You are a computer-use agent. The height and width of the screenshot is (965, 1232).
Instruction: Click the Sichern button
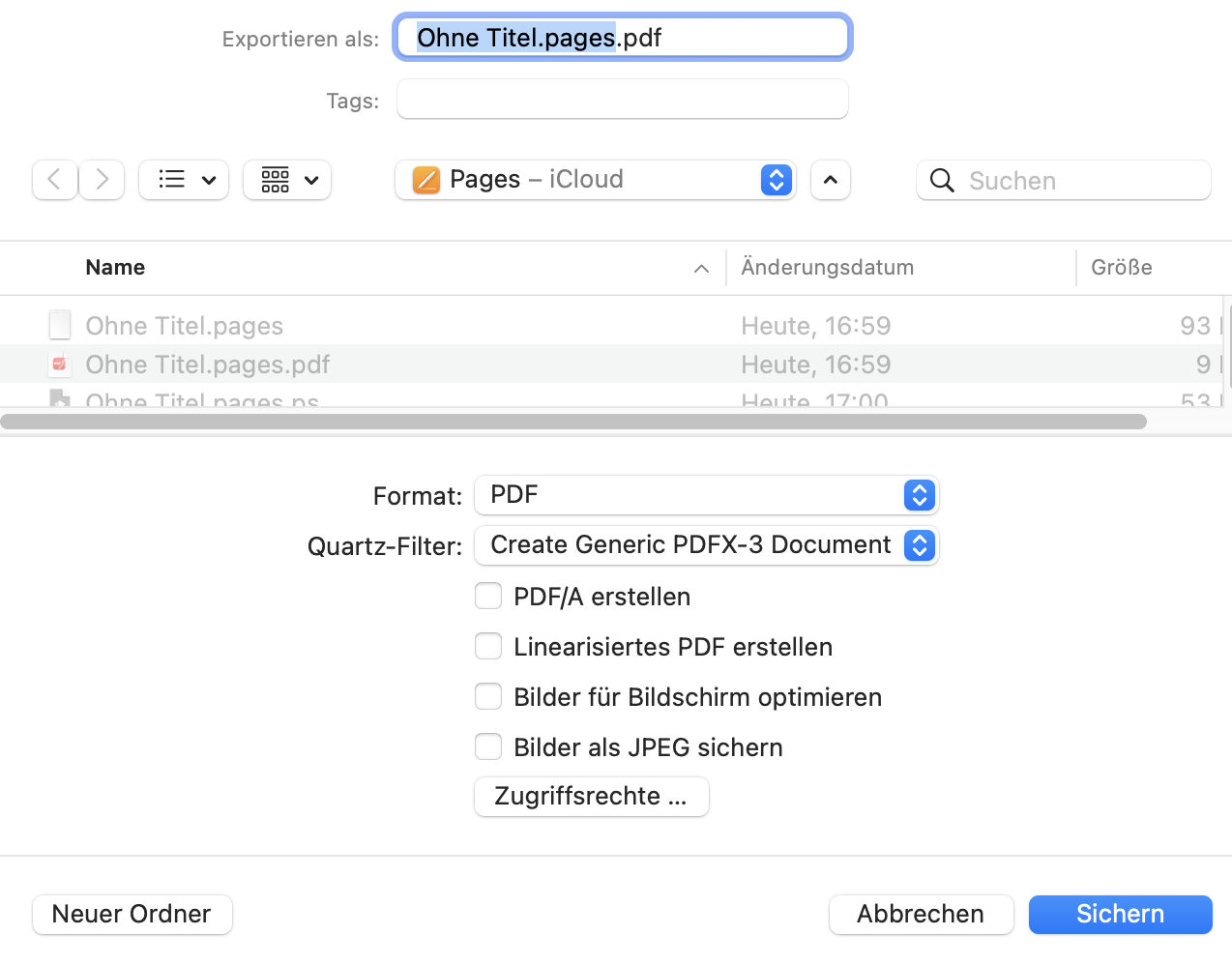pyautogui.click(x=1120, y=914)
